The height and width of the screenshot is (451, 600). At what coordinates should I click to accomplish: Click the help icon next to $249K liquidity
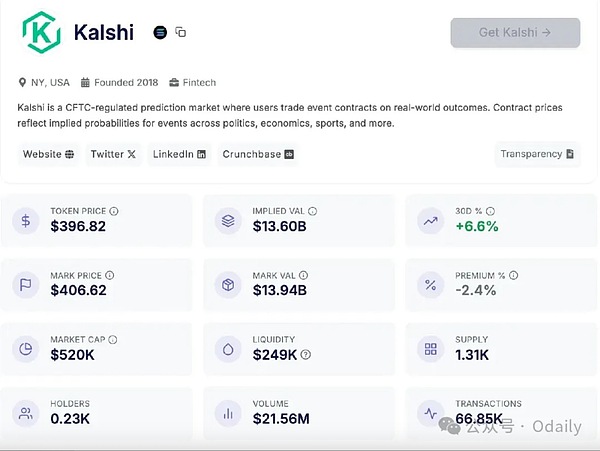click(x=306, y=355)
